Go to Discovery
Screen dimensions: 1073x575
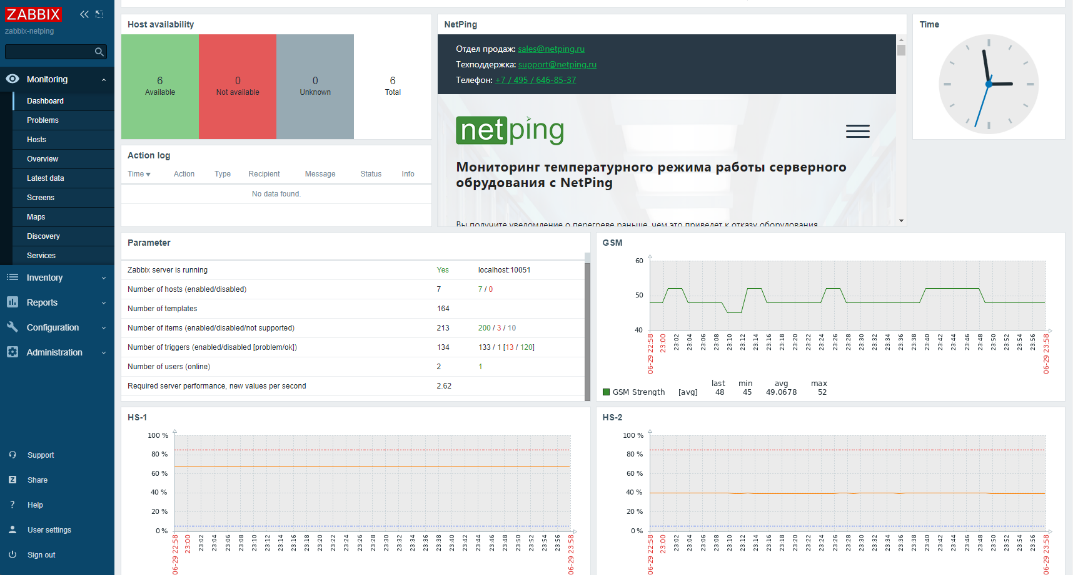pos(43,236)
